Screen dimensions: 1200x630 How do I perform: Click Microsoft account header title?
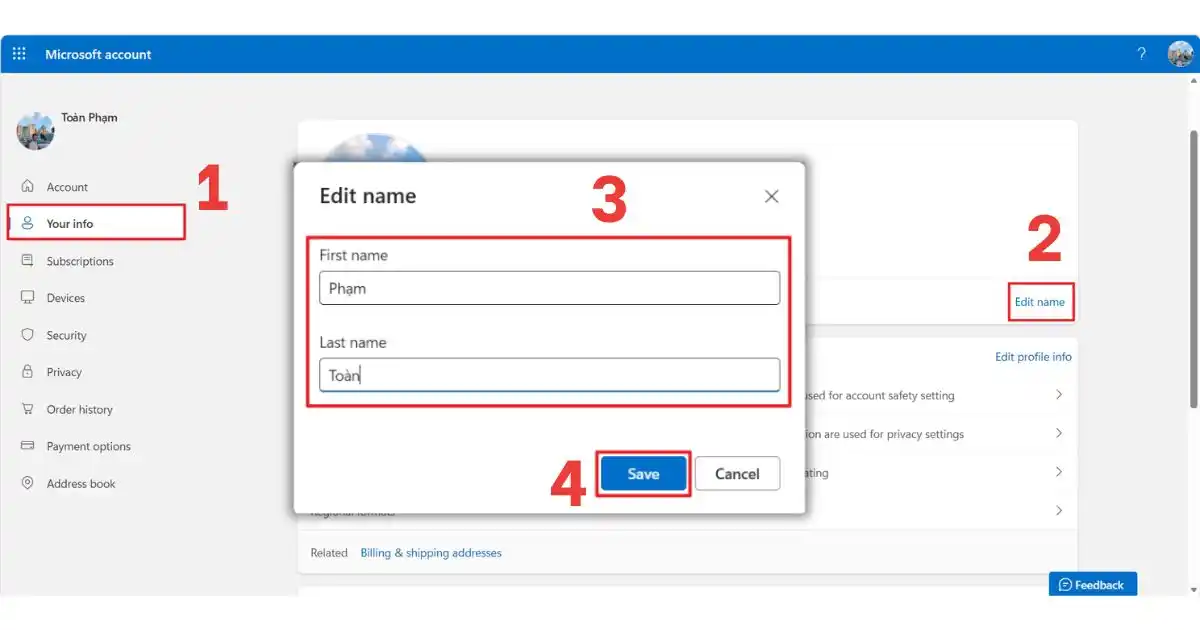98,54
